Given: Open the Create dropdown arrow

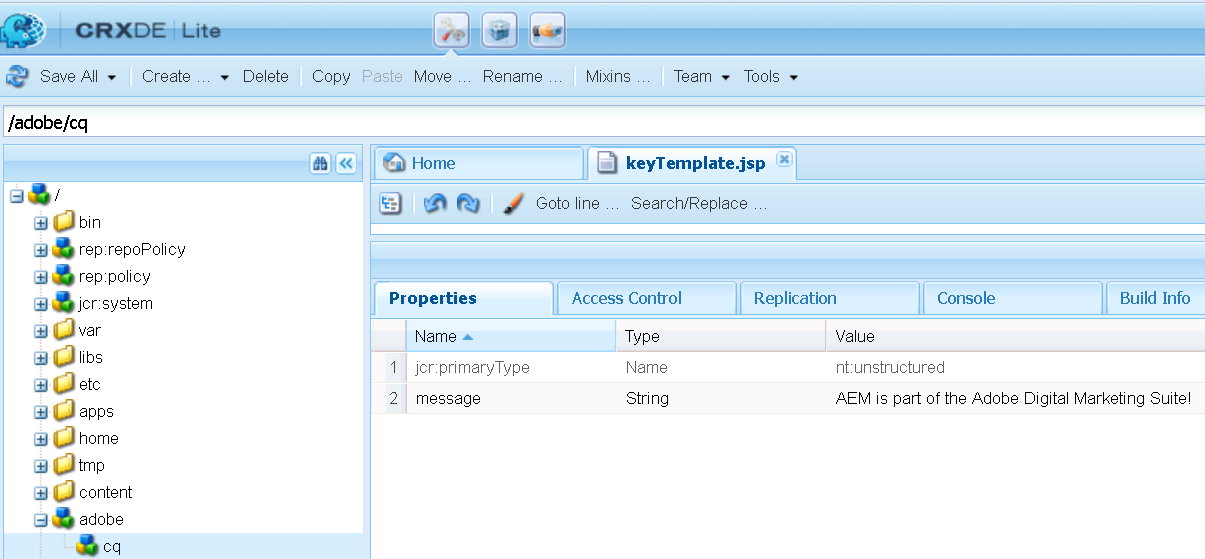Looking at the screenshot, I should [224, 77].
